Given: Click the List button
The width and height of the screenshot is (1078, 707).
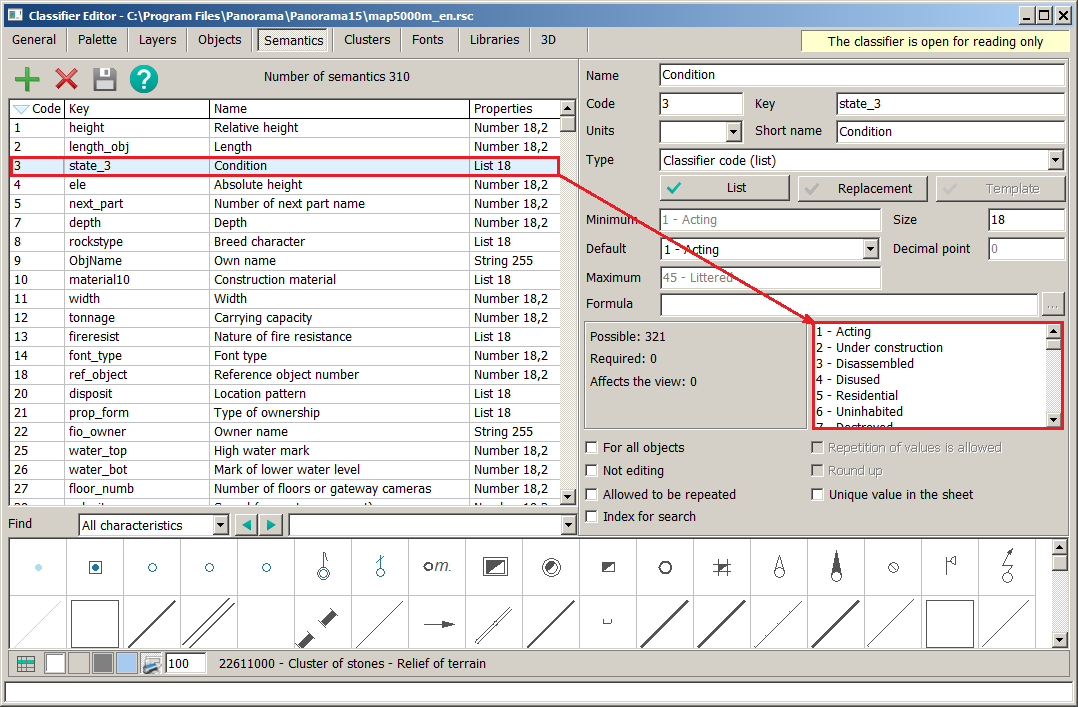Looking at the screenshot, I should pyautogui.click(x=724, y=188).
